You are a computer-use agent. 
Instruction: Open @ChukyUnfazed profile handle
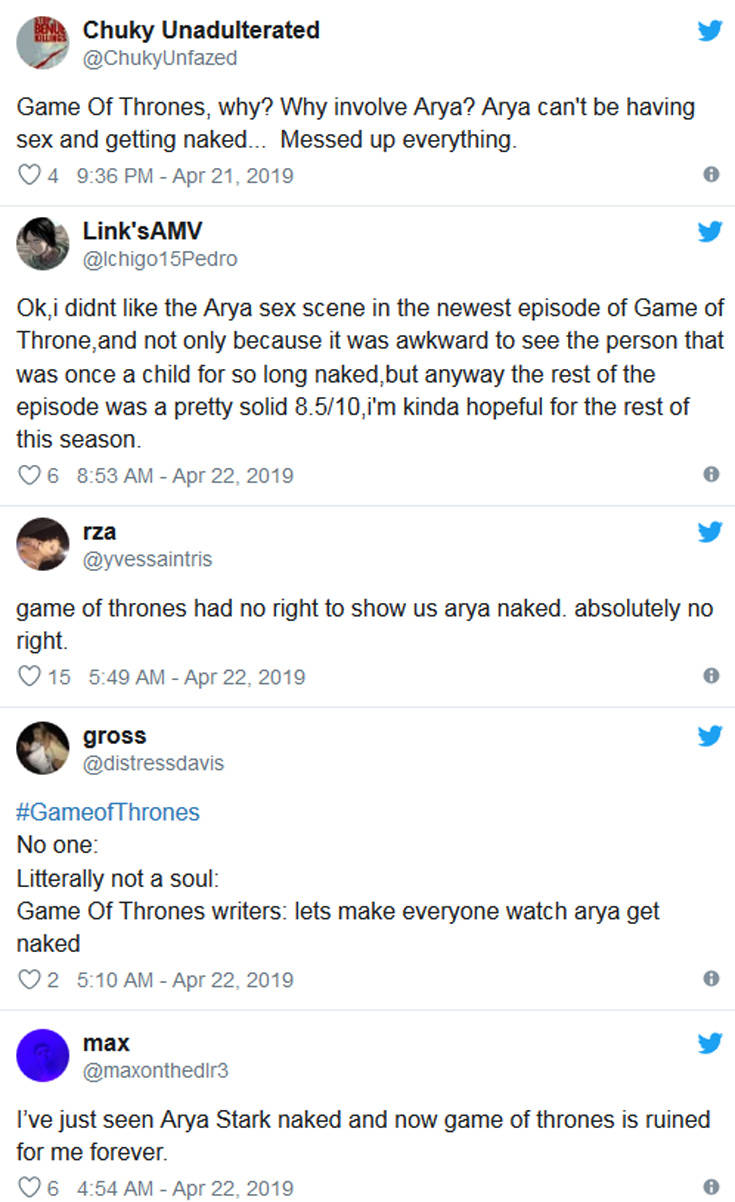tap(160, 58)
